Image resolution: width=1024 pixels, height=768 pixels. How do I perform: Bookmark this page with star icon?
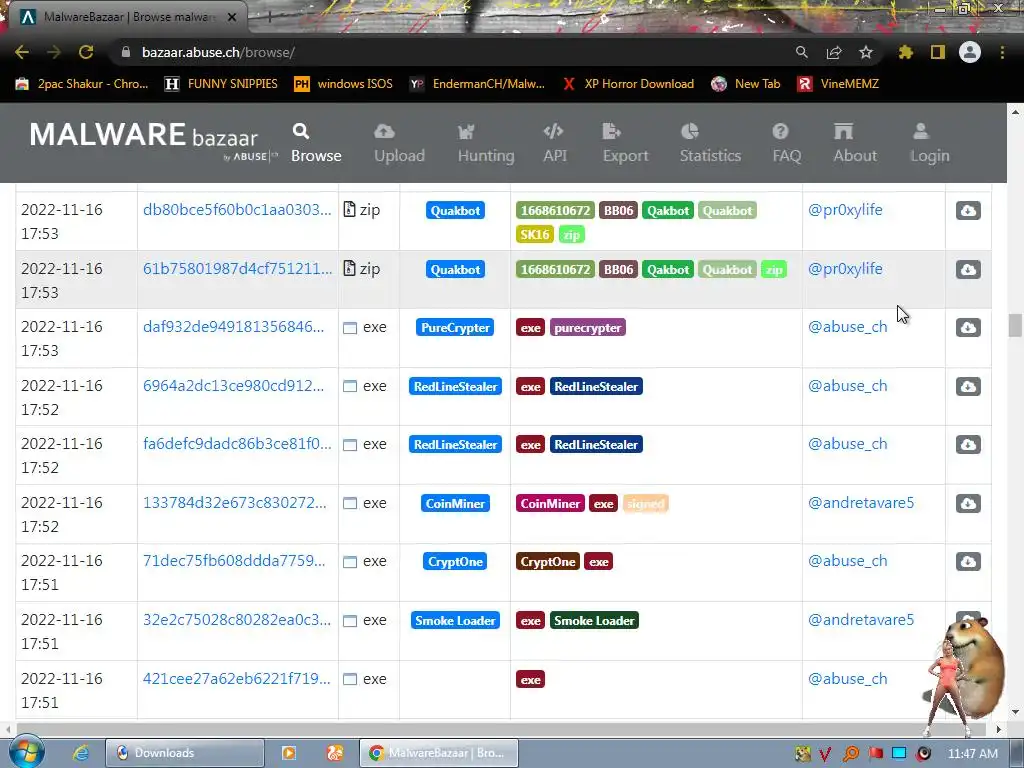pyautogui.click(x=865, y=52)
